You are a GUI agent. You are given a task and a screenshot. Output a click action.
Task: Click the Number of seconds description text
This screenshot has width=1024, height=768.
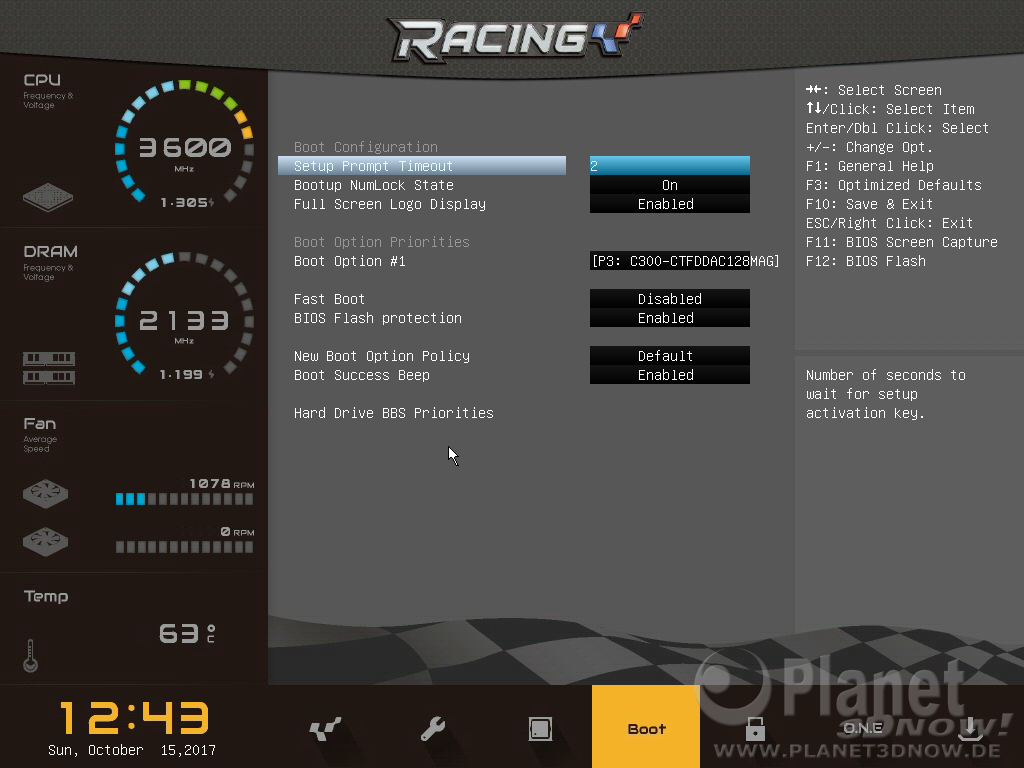pyautogui.click(x=886, y=394)
